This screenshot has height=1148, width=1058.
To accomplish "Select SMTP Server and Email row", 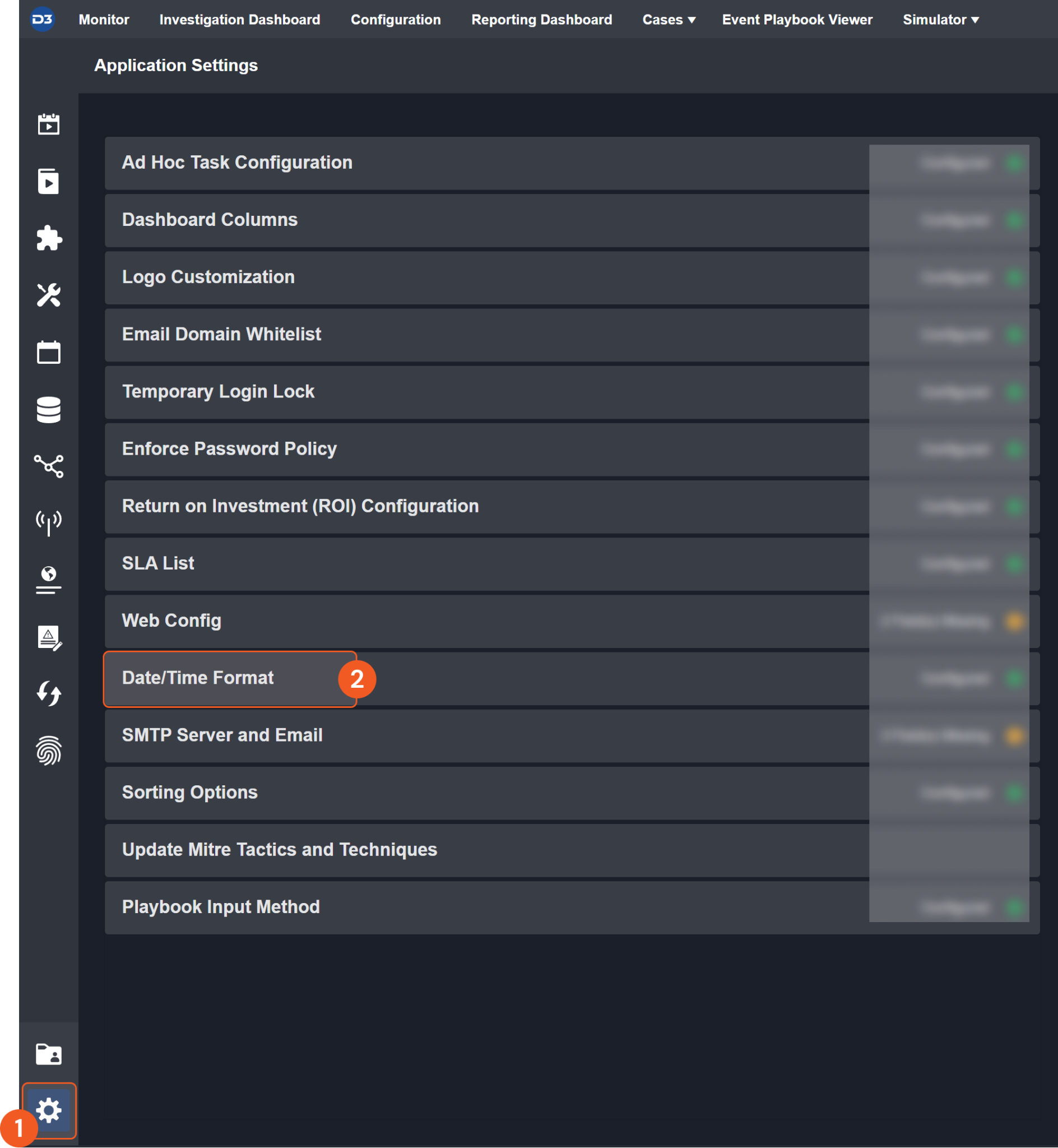I will (222, 735).
